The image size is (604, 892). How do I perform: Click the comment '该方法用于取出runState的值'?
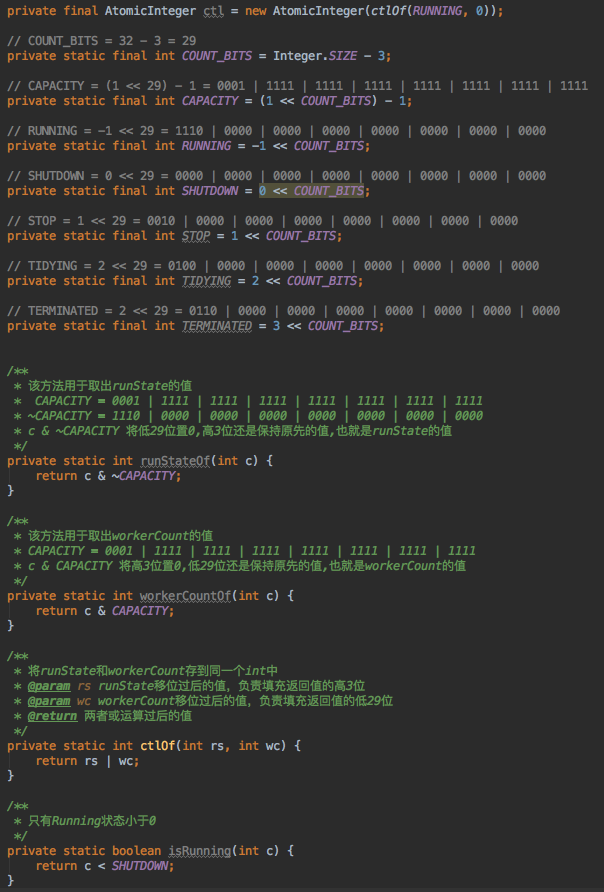tap(110, 386)
